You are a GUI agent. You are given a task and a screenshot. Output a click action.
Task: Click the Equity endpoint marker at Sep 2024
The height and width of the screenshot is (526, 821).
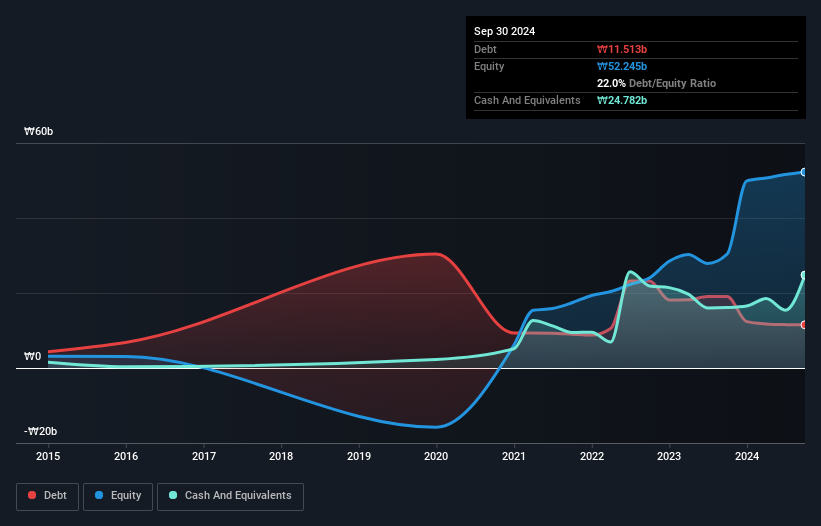tap(804, 172)
